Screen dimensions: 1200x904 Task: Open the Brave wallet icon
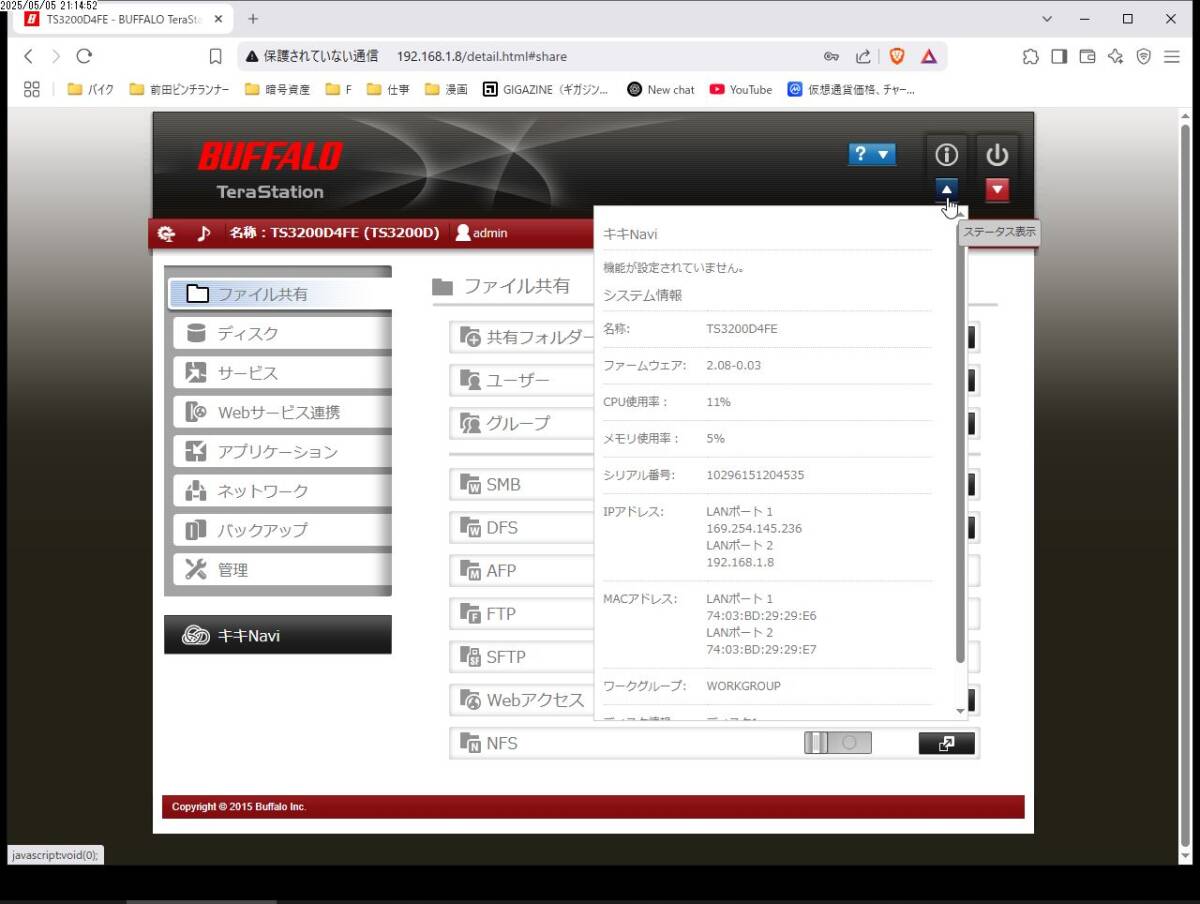[1087, 56]
